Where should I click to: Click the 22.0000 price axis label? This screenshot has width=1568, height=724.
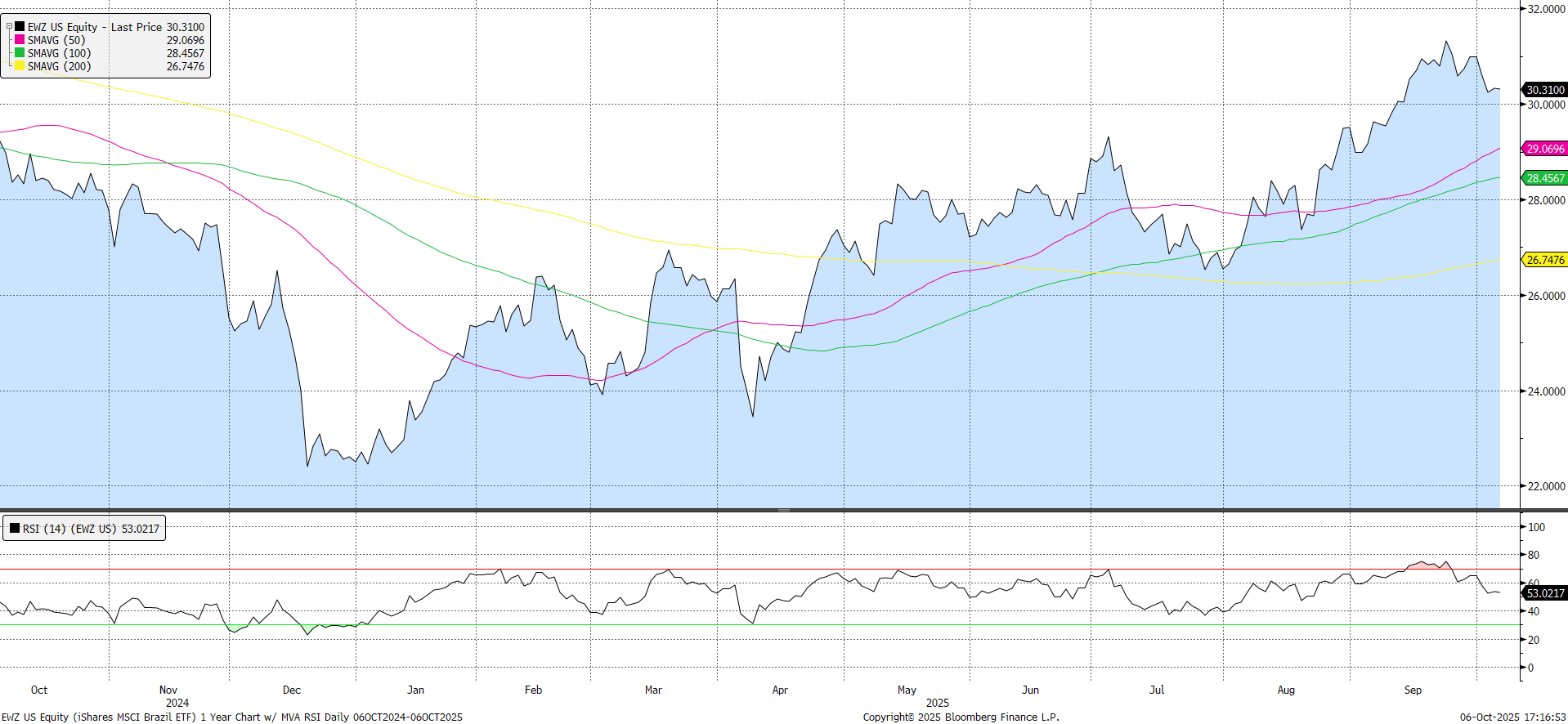1547,486
